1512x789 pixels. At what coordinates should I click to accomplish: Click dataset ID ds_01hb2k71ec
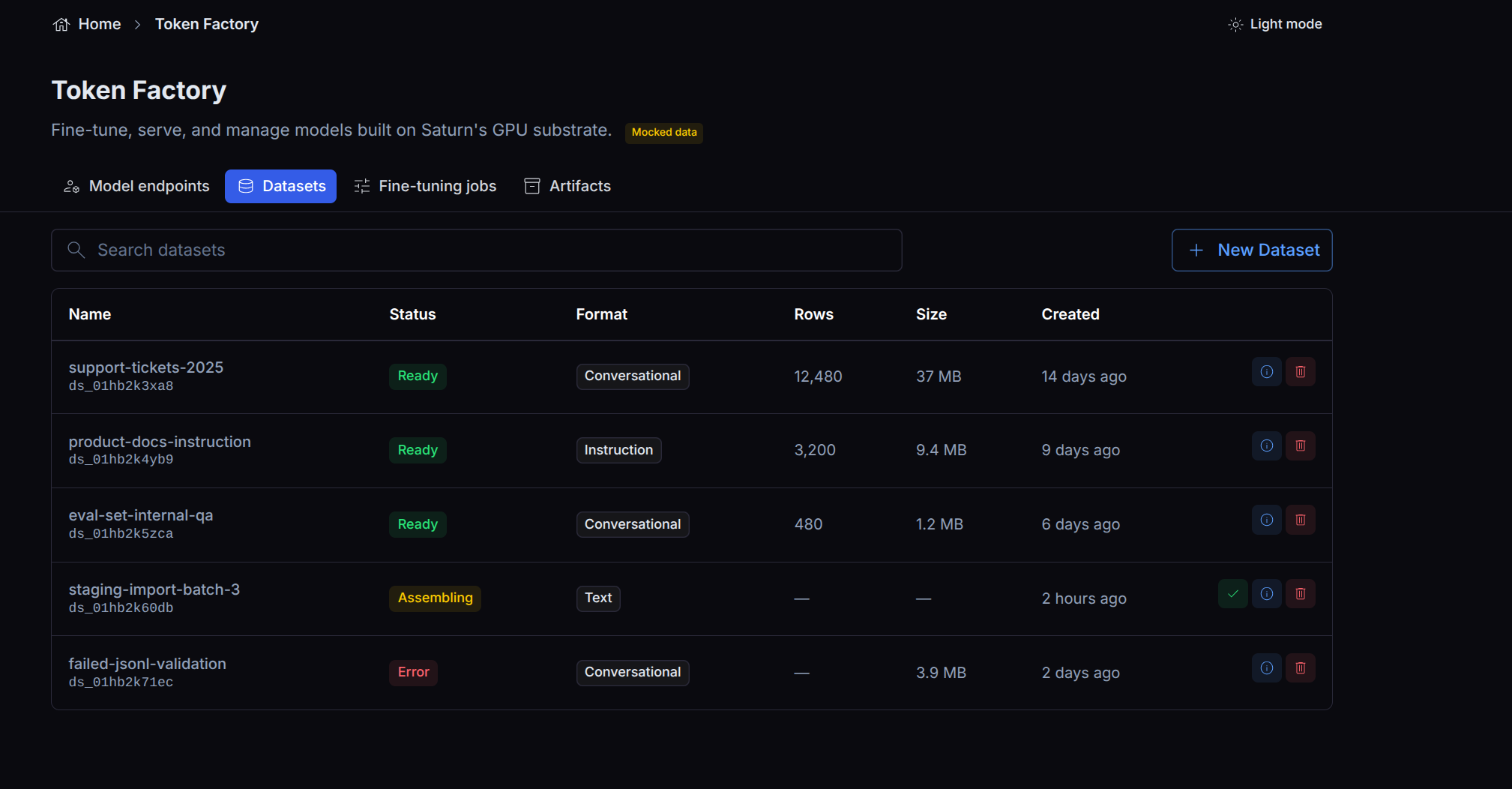(x=121, y=682)
